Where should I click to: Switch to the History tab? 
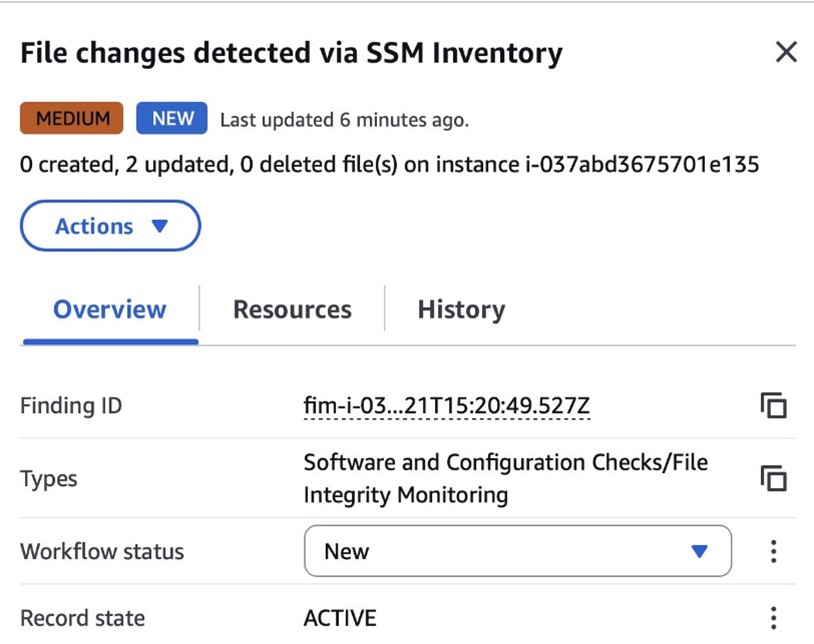(x=460, y=309)
